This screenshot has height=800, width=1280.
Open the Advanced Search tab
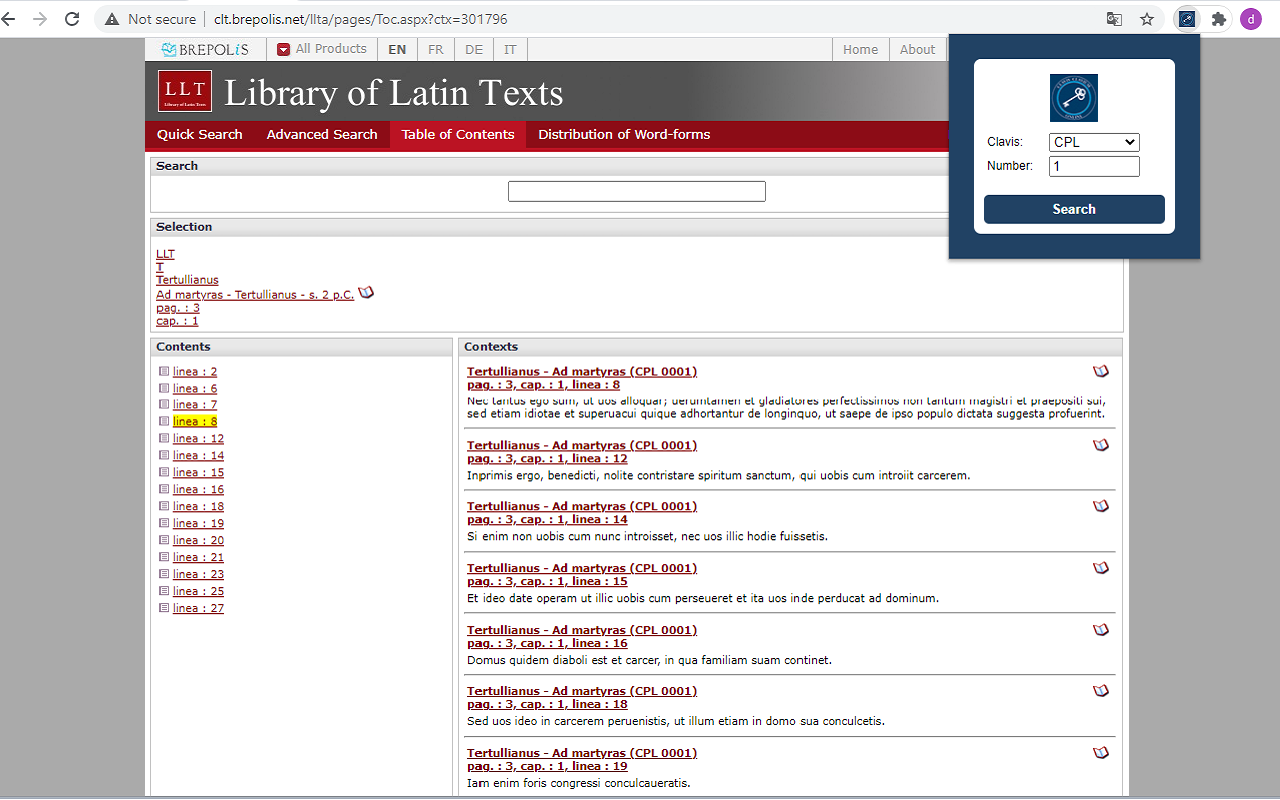click(x=322, y=134)
